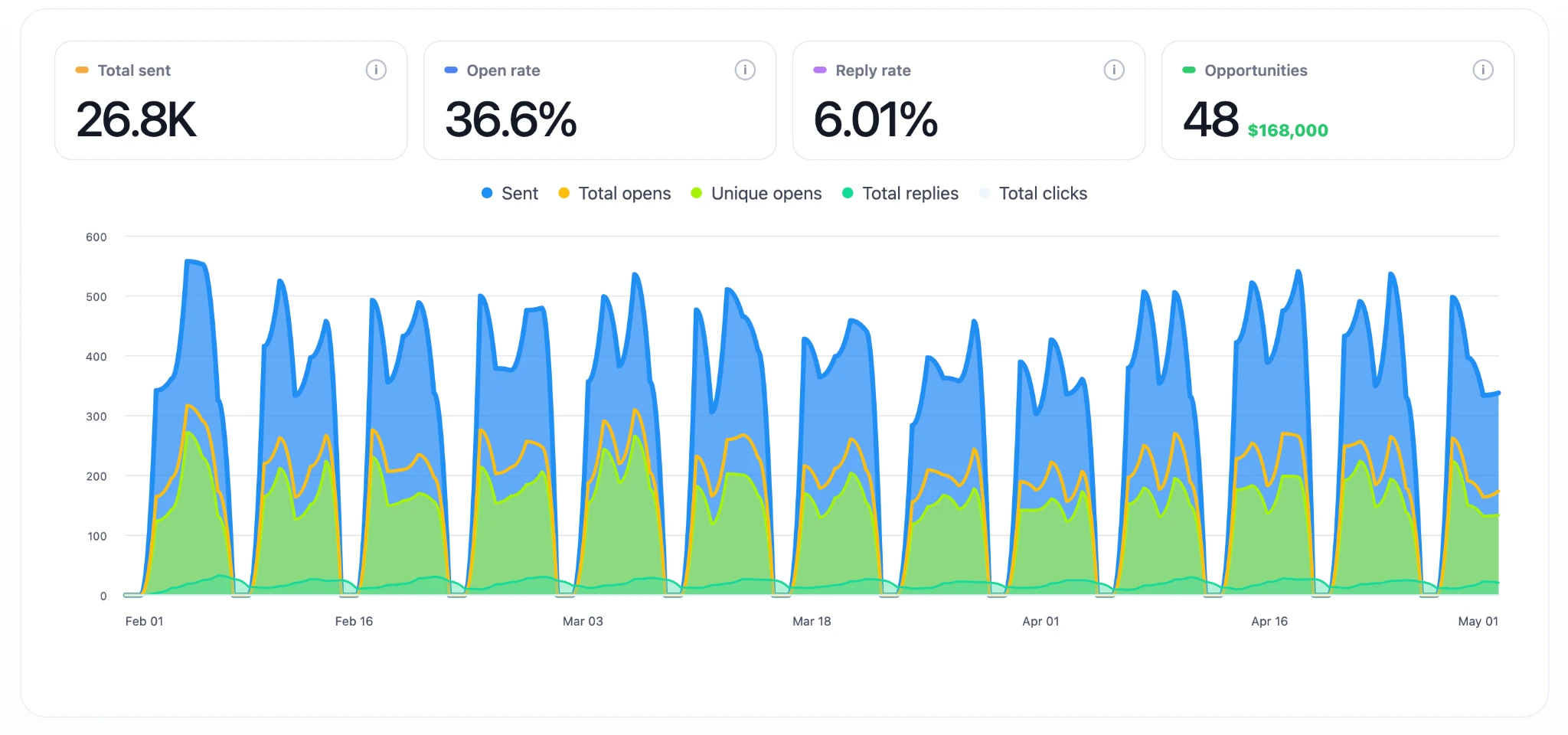The width and height of the screenshot is (1568, 735).
Task: Click the 26.8K total sent value
Action: (136, 120)
